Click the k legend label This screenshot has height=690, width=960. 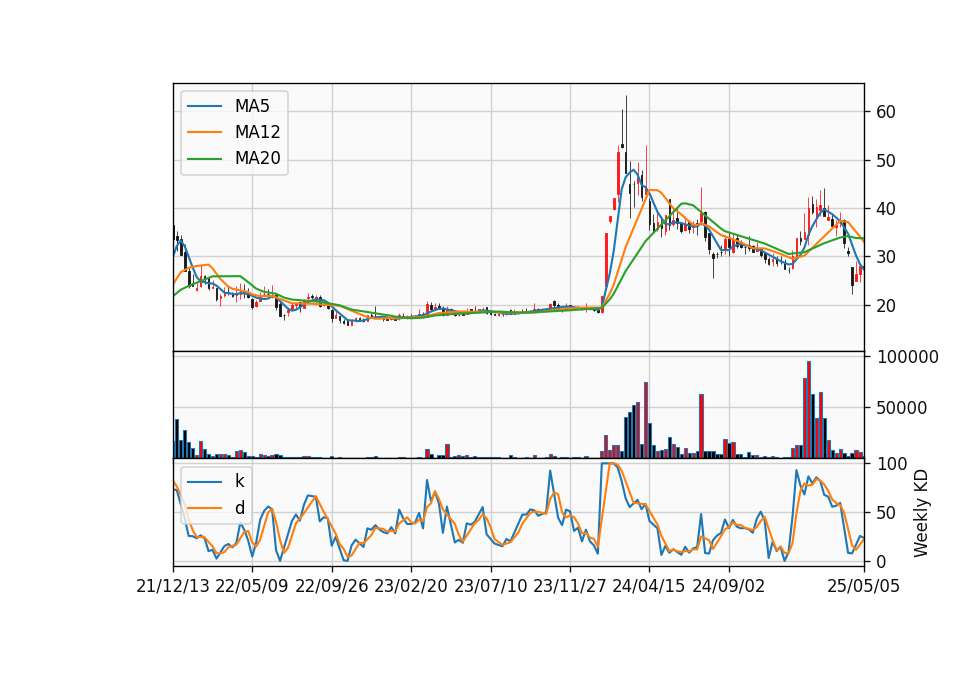[239, 481]
